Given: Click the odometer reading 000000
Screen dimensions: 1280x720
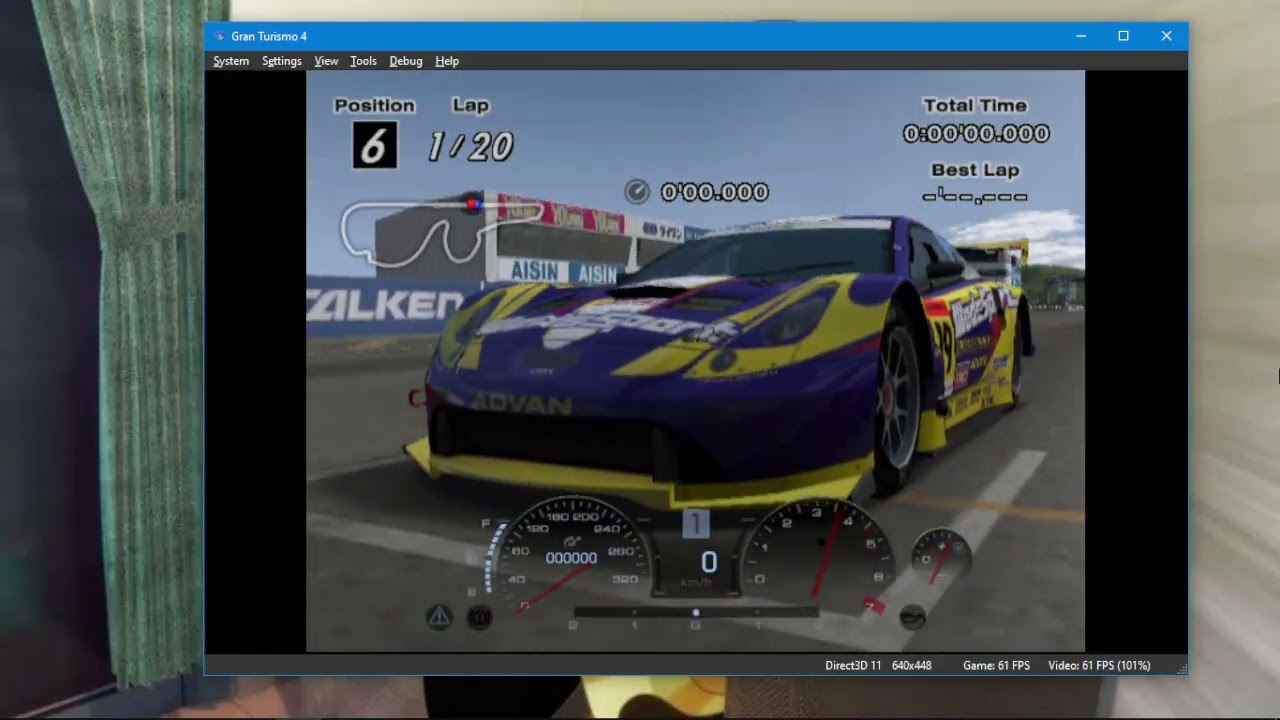Looking at the screenshot, I should pyautogui.click(x=571, y=558).
